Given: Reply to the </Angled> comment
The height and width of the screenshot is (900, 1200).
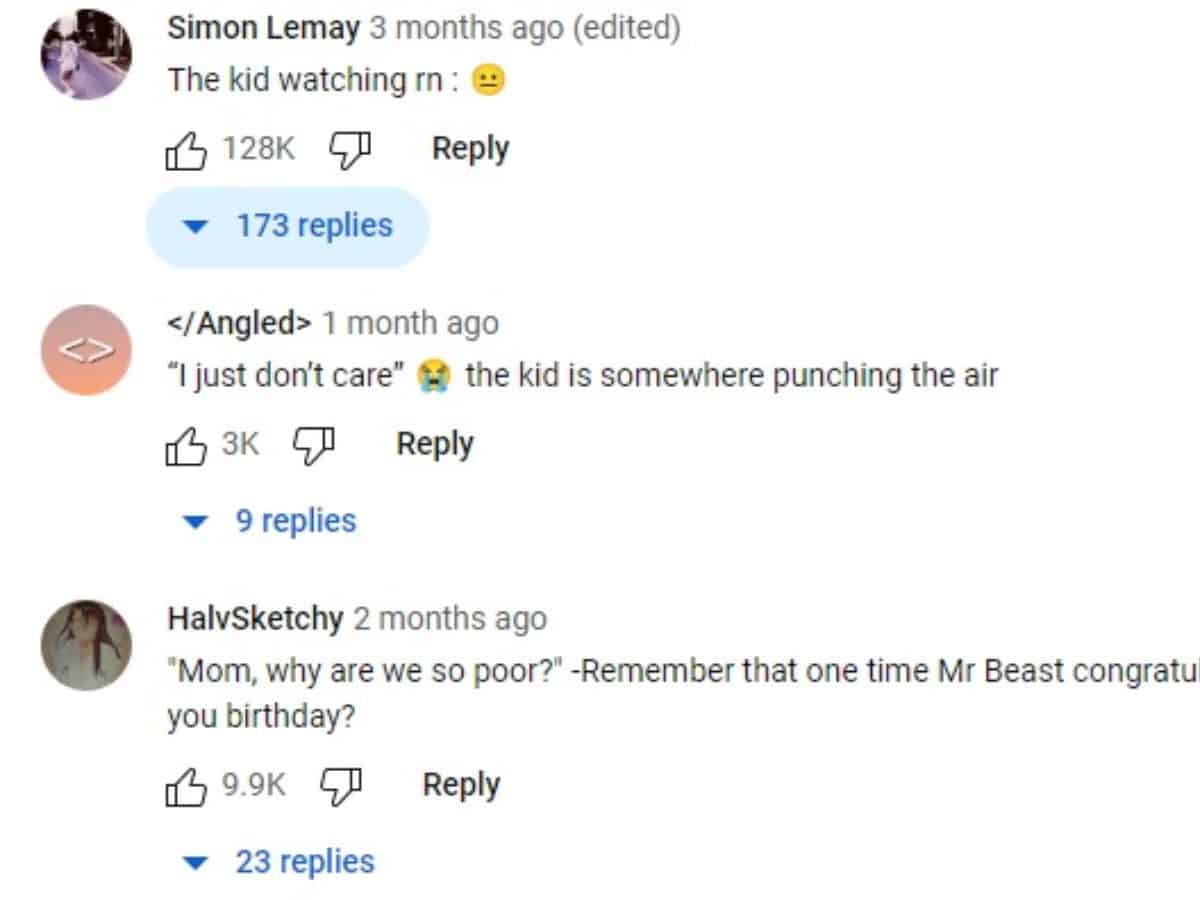Looking at the screenshot, I should tap(435, 444).
